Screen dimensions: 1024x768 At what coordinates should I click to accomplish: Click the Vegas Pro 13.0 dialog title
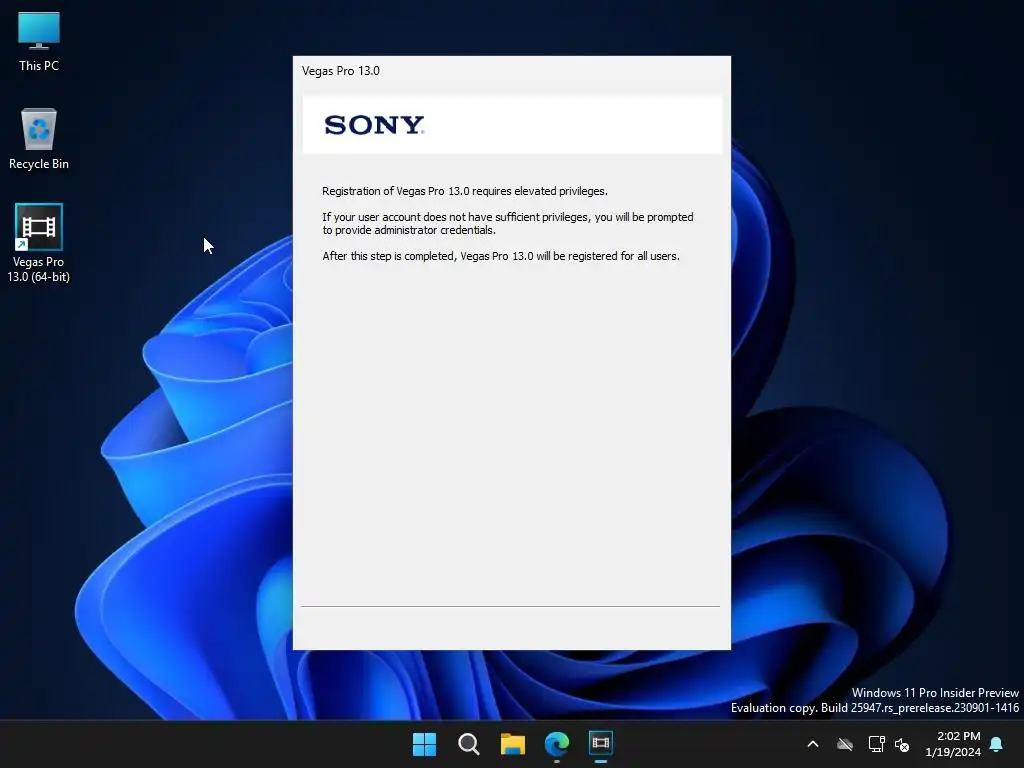340,71
